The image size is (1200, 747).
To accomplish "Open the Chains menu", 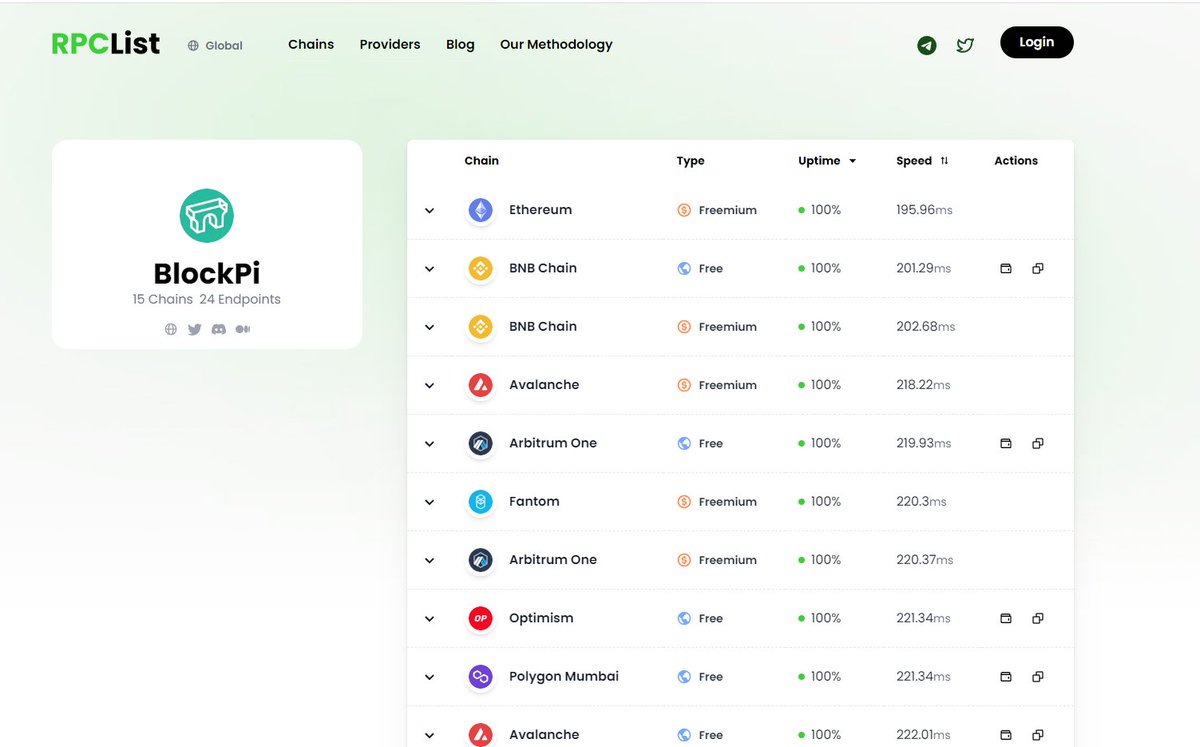I will 311,44.
